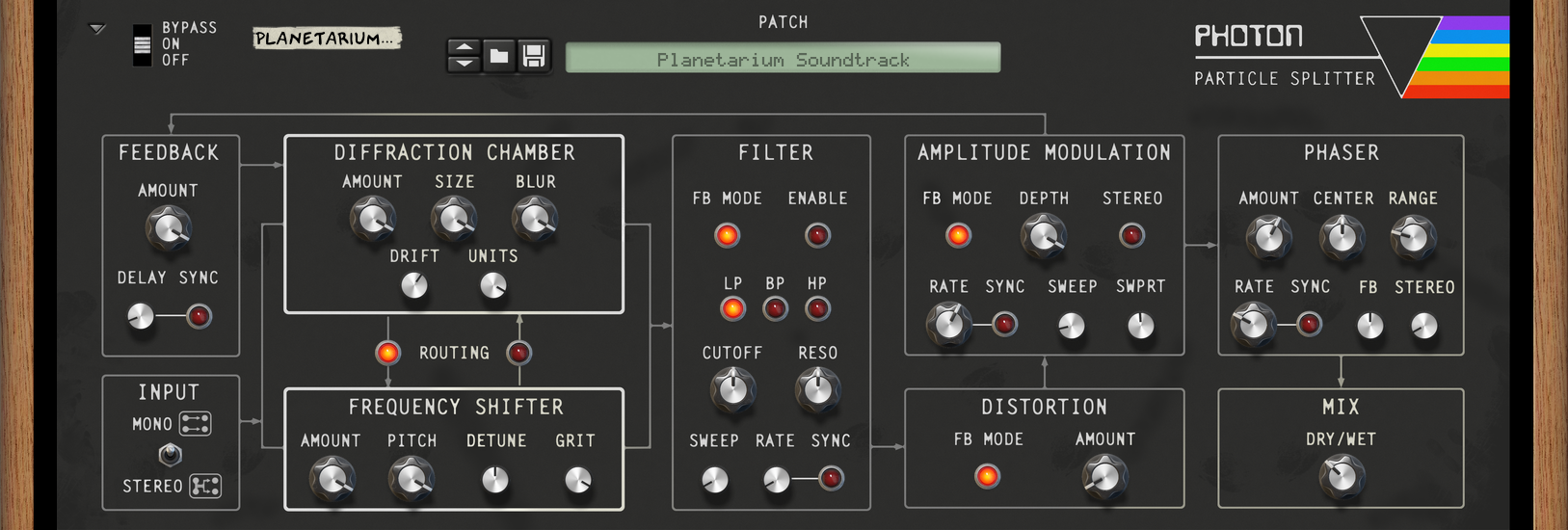The image size is (1568, 530).
Task: Click the Filter Cutoff knob
Action: 732,390
